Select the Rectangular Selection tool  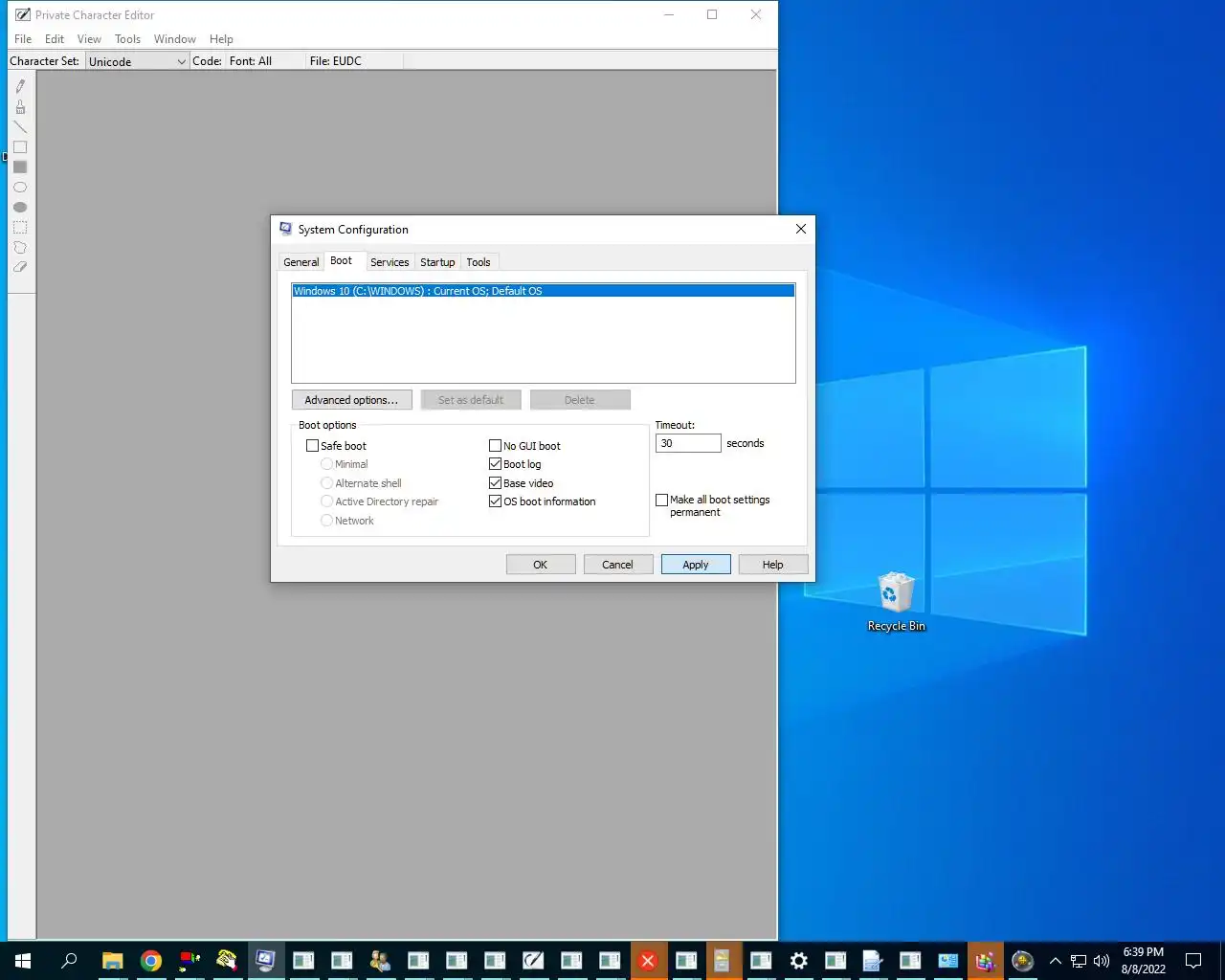20,227
